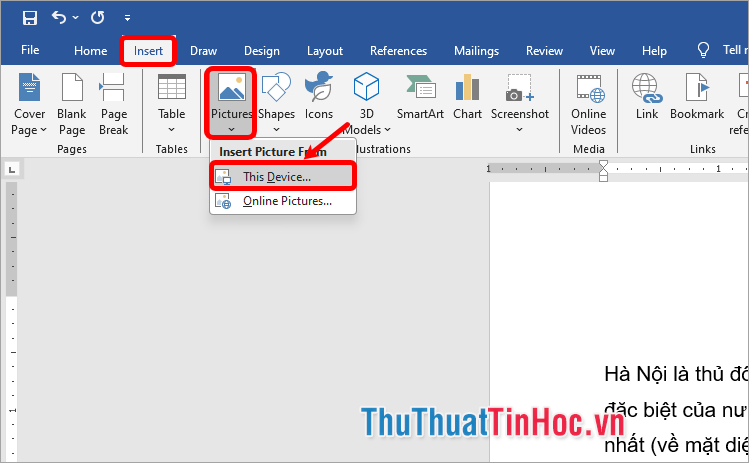Insert a Chart
This screenshot has width=749, height=463.
pos(467,96)
